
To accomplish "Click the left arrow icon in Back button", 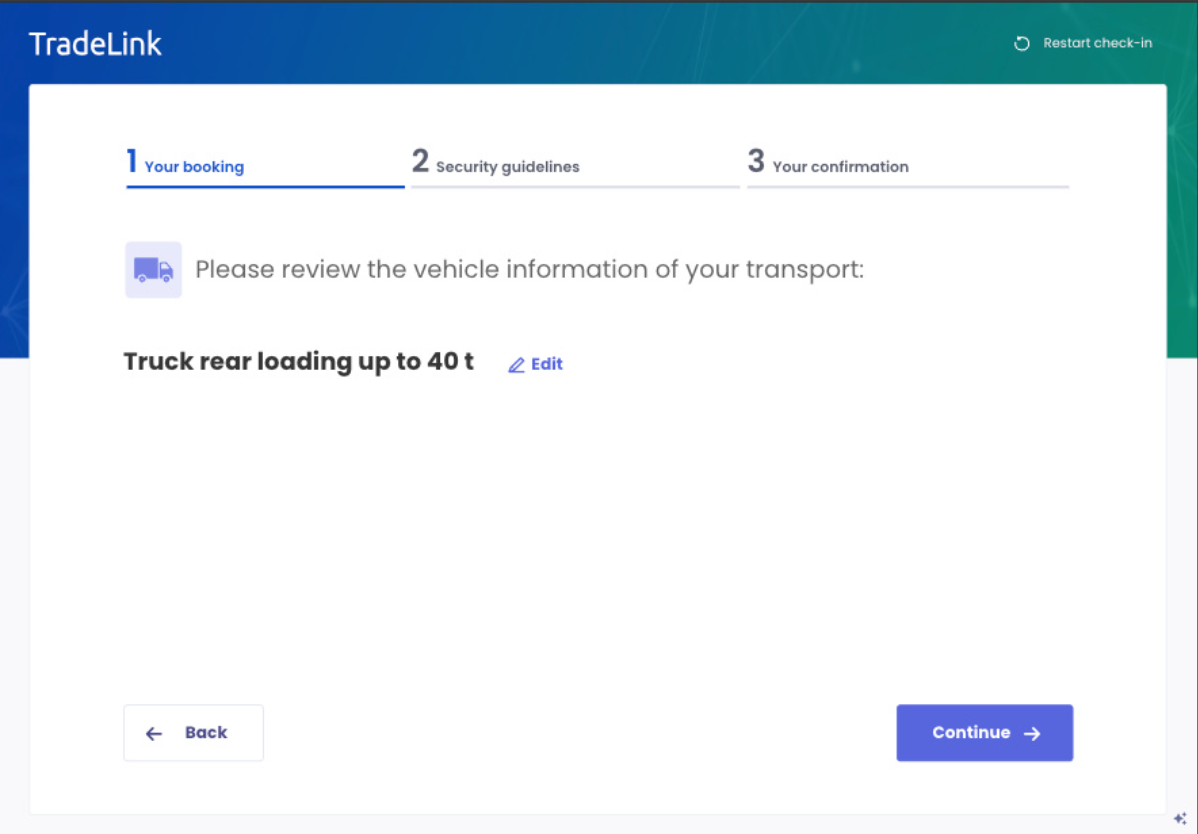I will 154,734.
